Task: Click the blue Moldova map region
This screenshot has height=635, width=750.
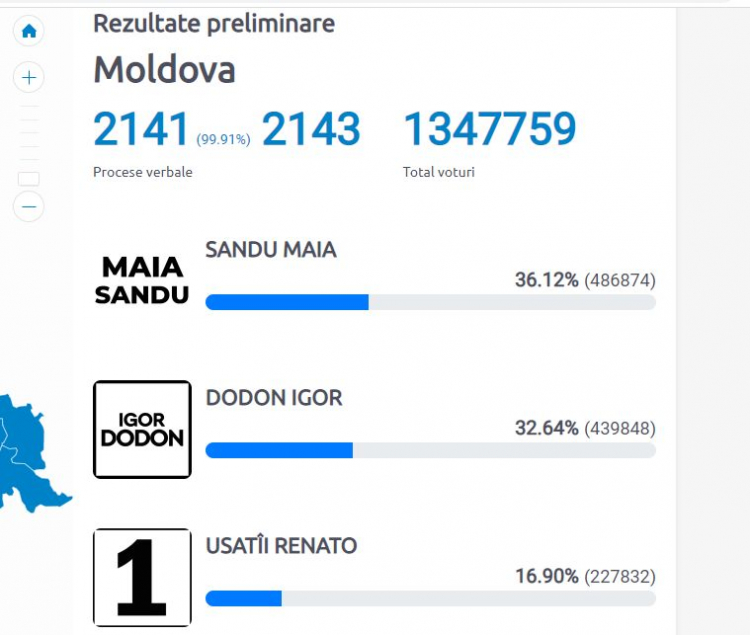Action: (24, 454)
